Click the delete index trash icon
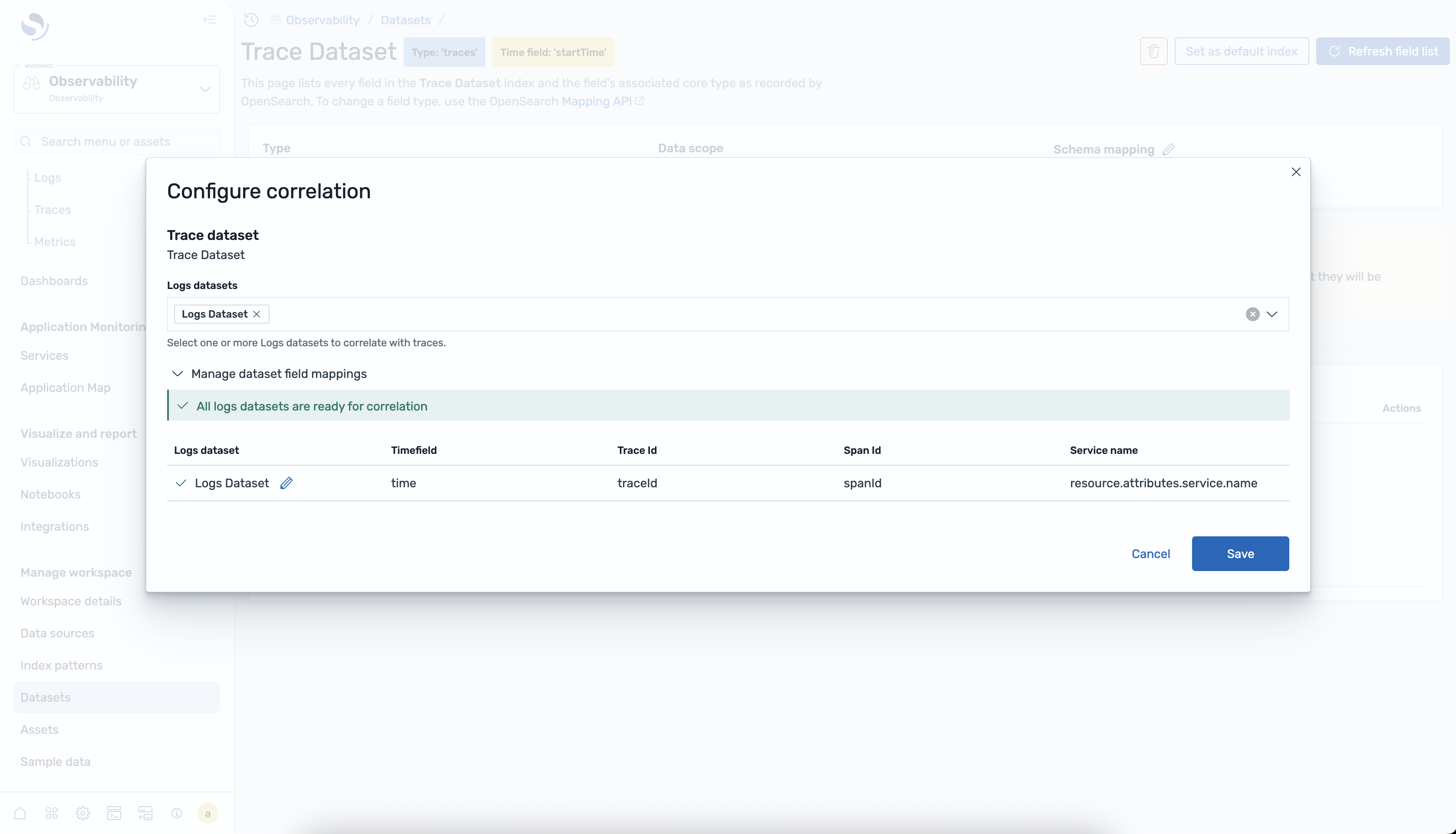 [1153, 51]
